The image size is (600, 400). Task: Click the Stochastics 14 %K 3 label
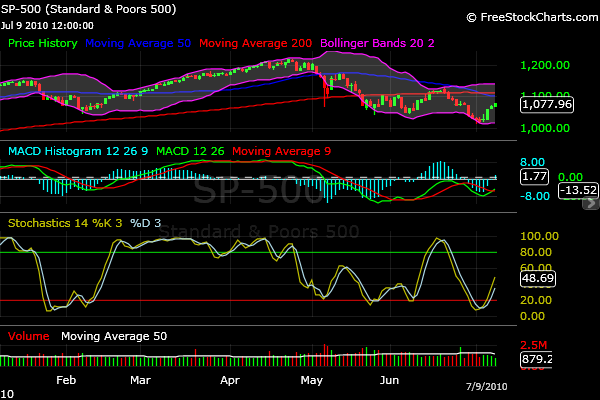[x=65, y=223]
